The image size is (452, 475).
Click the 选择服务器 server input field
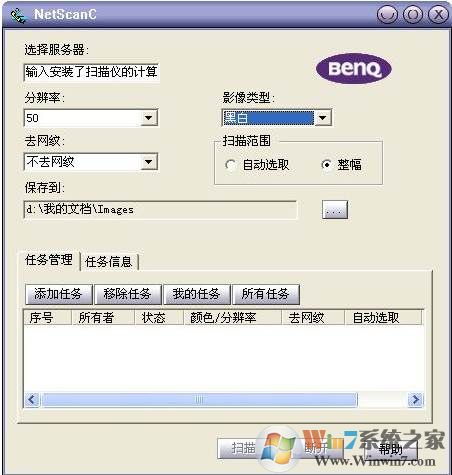pos(91,72)
